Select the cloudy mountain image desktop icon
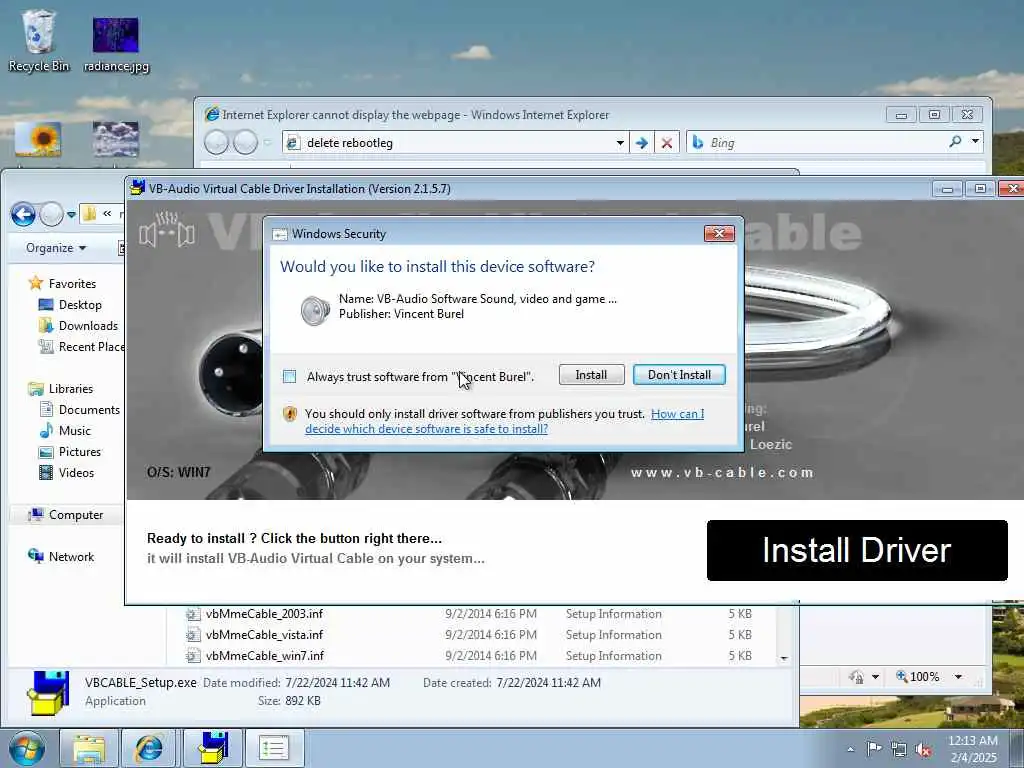The width and height of the screenshot is (1024, 768). [116, 139]
